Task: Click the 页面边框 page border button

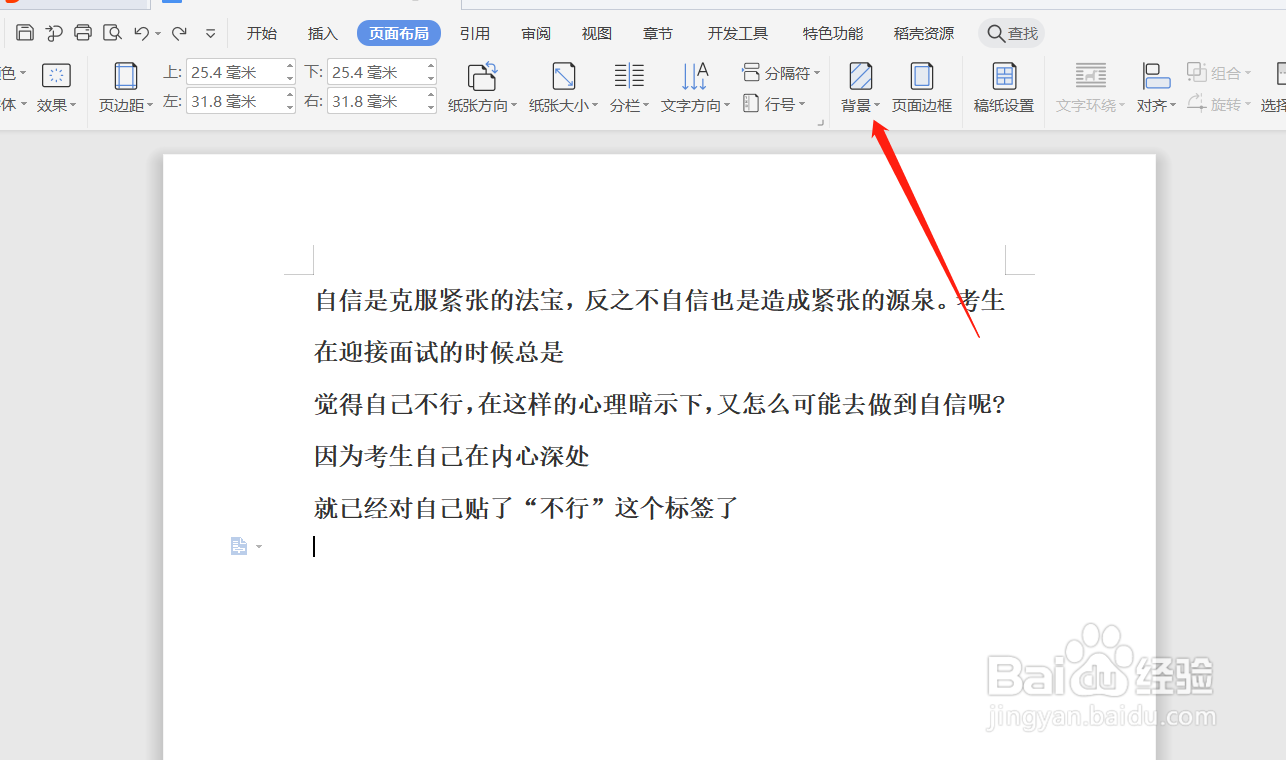Action: pyautogui.click(x=922, y=87)
